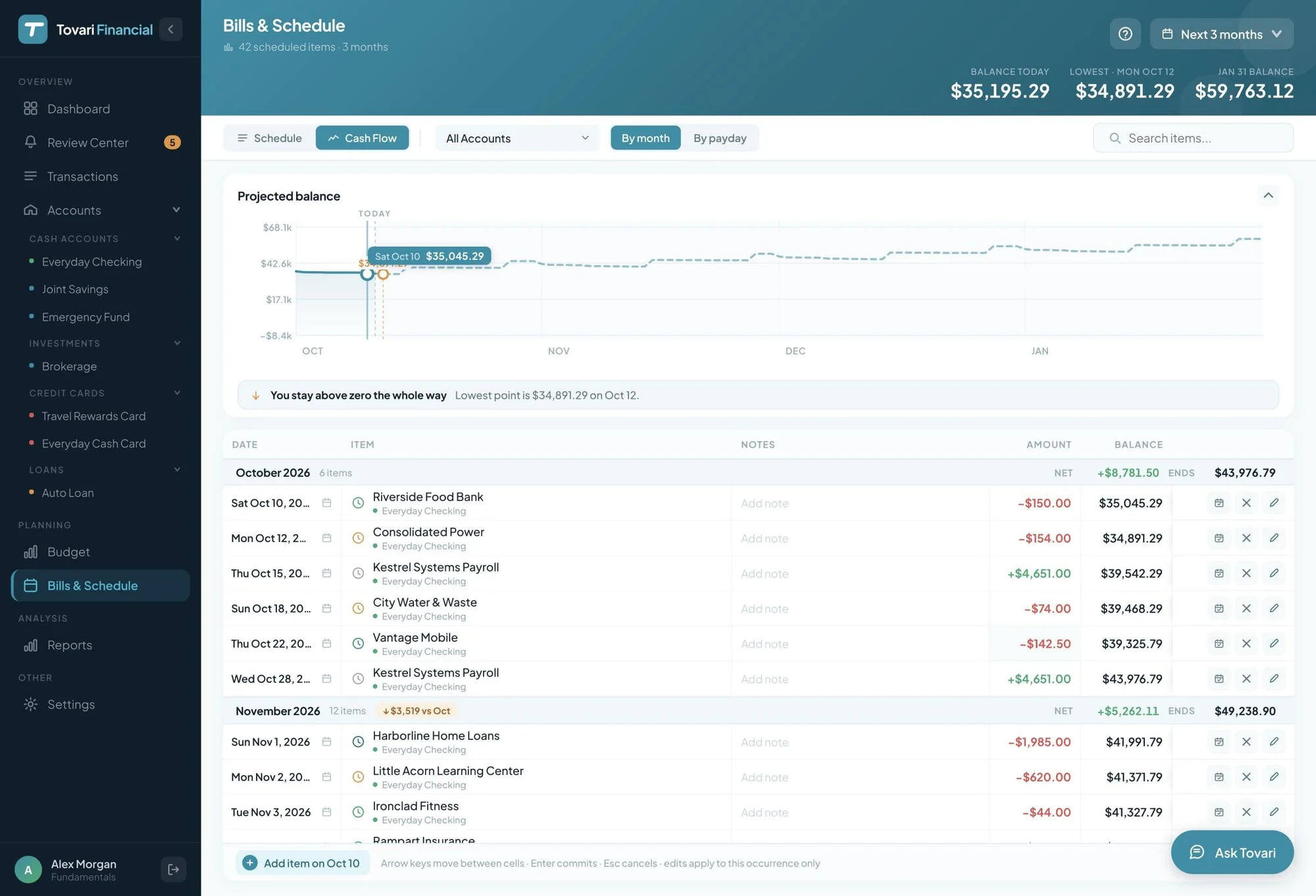
Task: Click the clock icon of City Water & Waste
Action: click(358, 609)
